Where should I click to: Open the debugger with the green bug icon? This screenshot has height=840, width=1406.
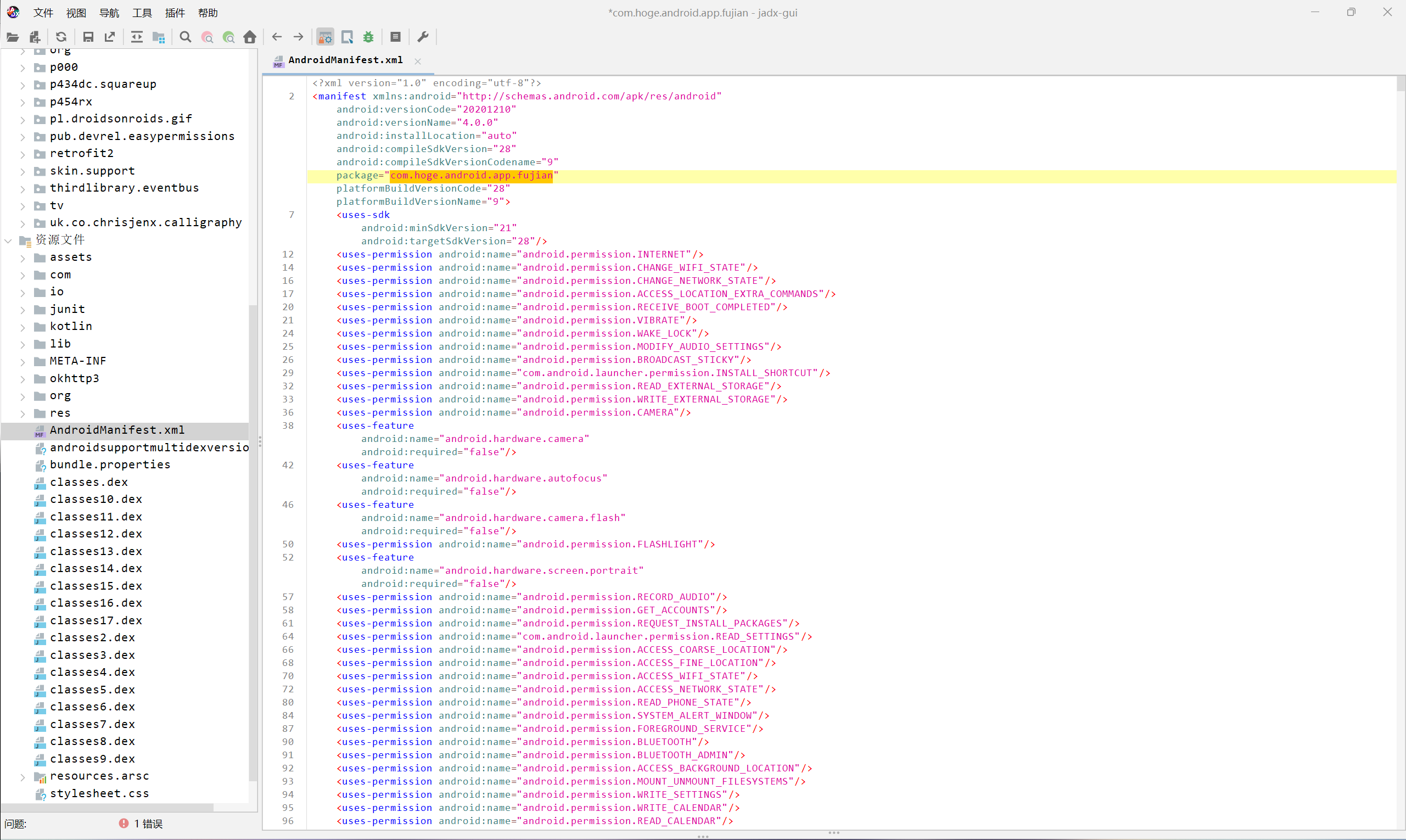click(x=368, y=37)
